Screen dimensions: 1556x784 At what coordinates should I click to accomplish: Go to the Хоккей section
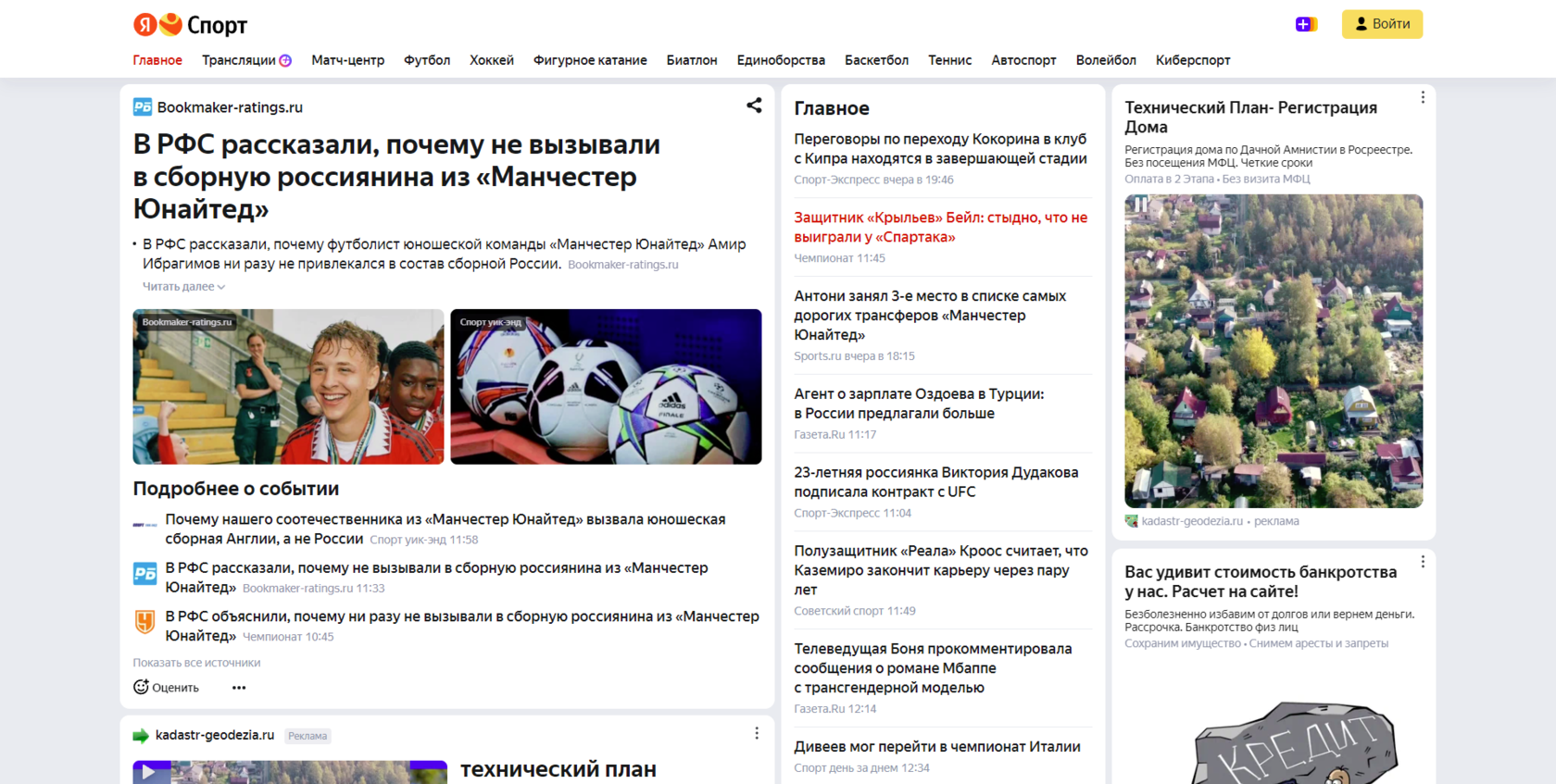pos(492,60)
